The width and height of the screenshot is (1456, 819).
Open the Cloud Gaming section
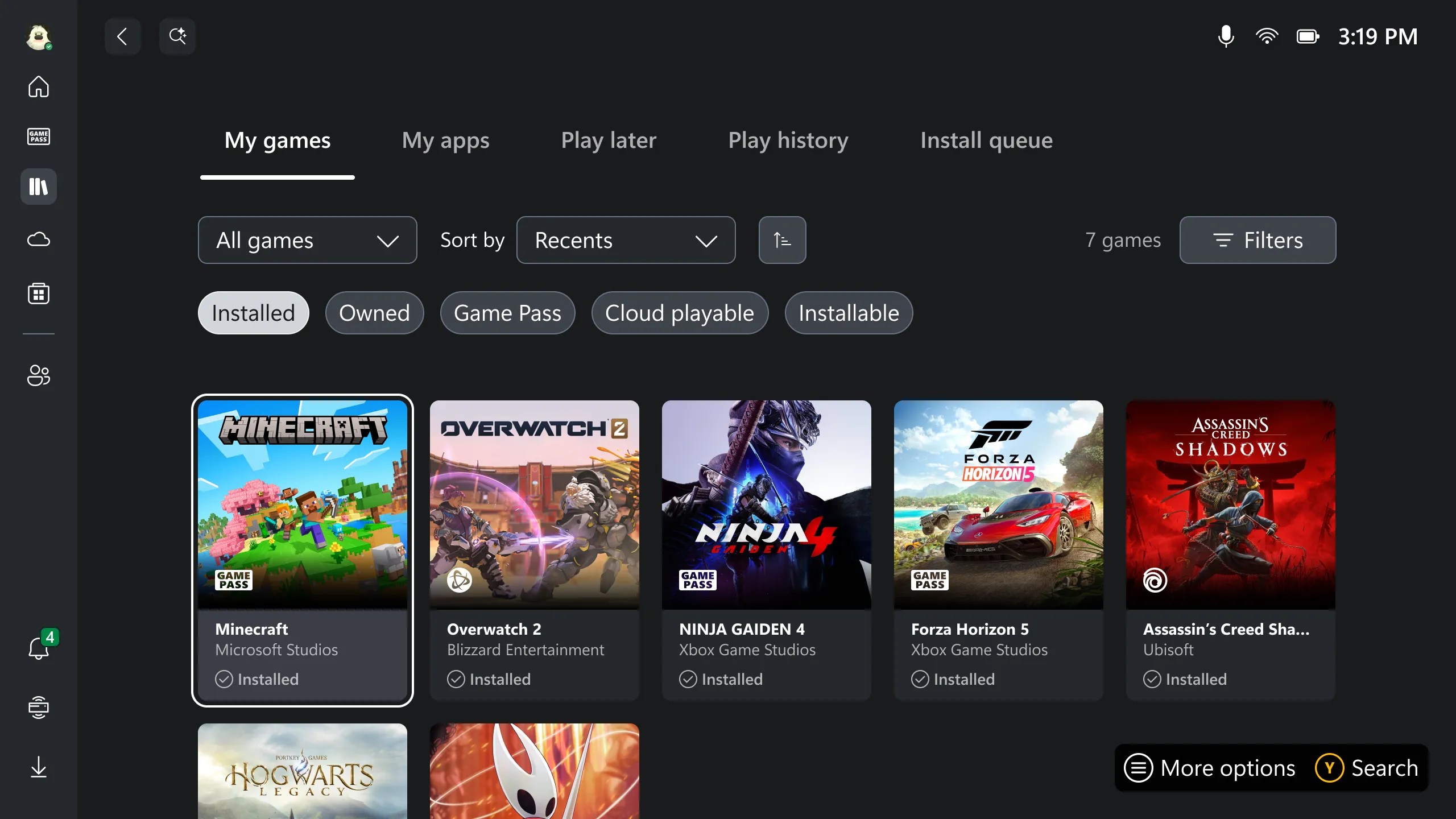(x=38, y=239)
